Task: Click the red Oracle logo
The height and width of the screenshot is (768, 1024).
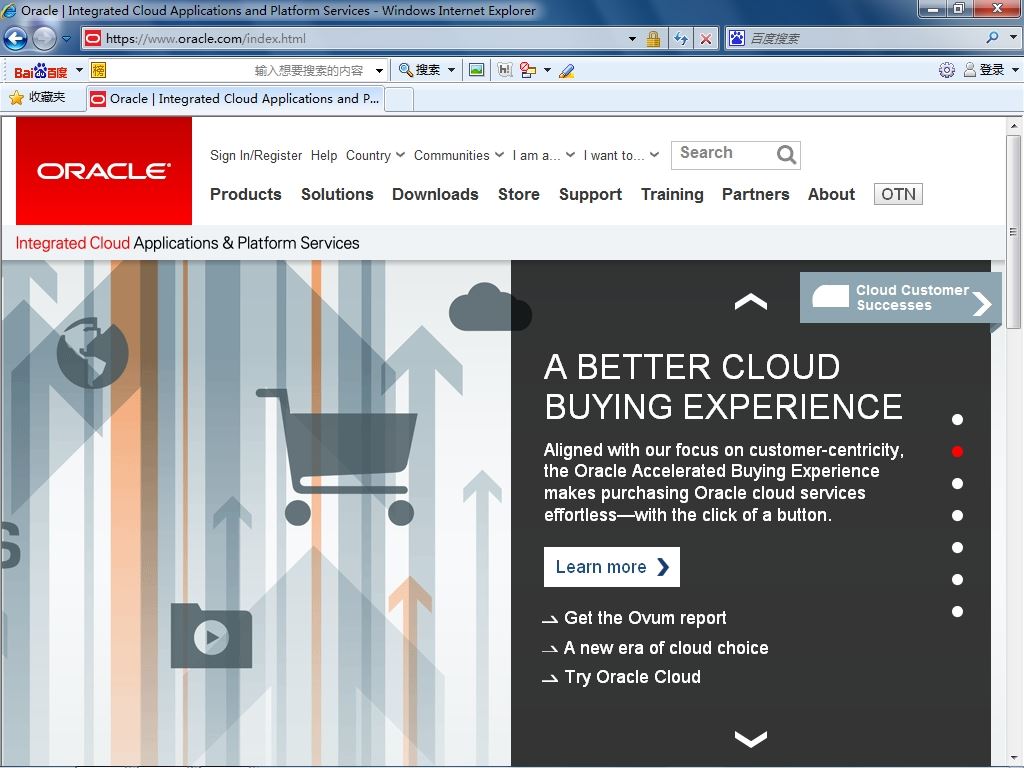Action: click(104, 171)
